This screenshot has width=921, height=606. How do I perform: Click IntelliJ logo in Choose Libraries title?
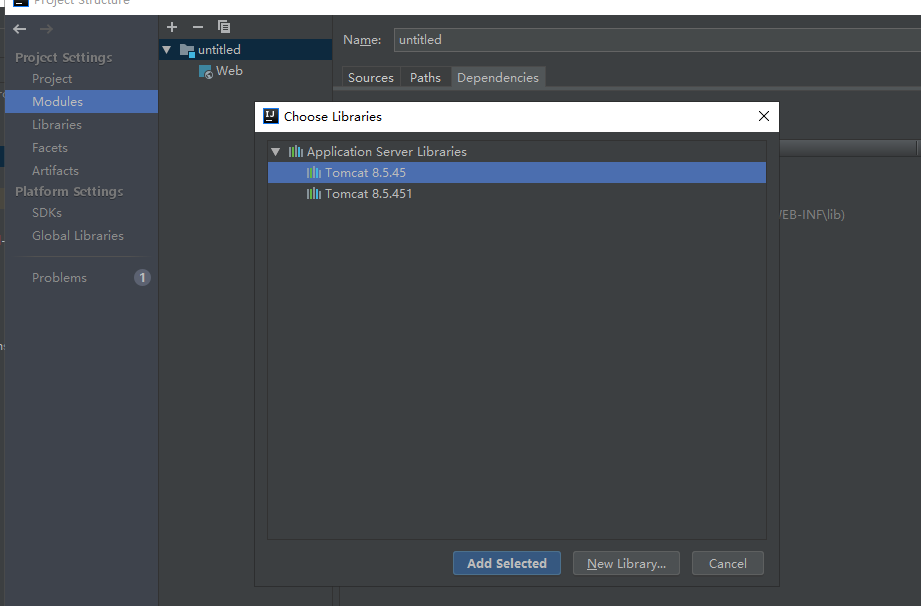click(x=271, y=116)
